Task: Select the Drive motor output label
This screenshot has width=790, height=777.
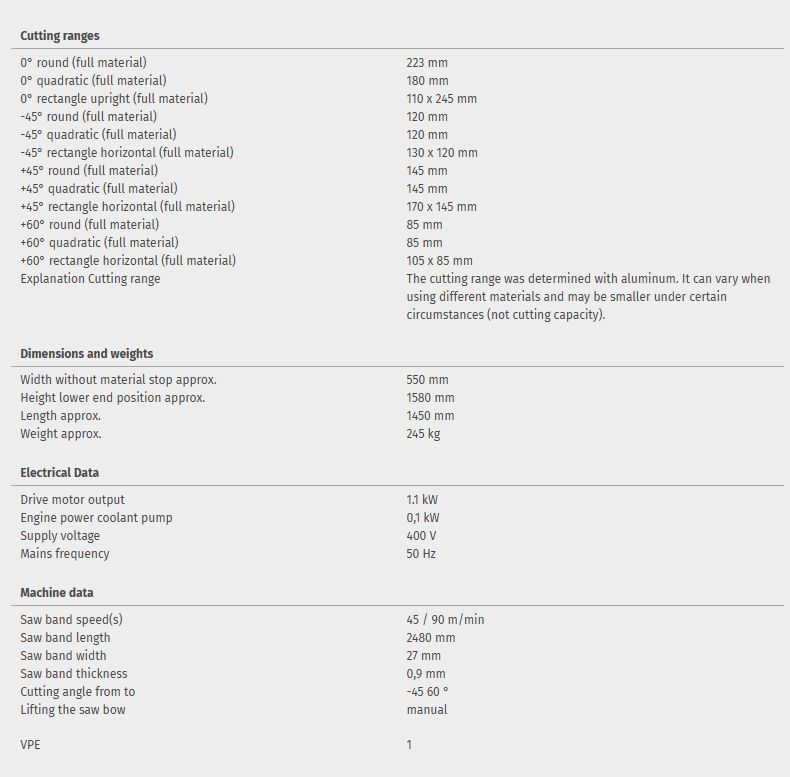Action: tap(73, 500)
